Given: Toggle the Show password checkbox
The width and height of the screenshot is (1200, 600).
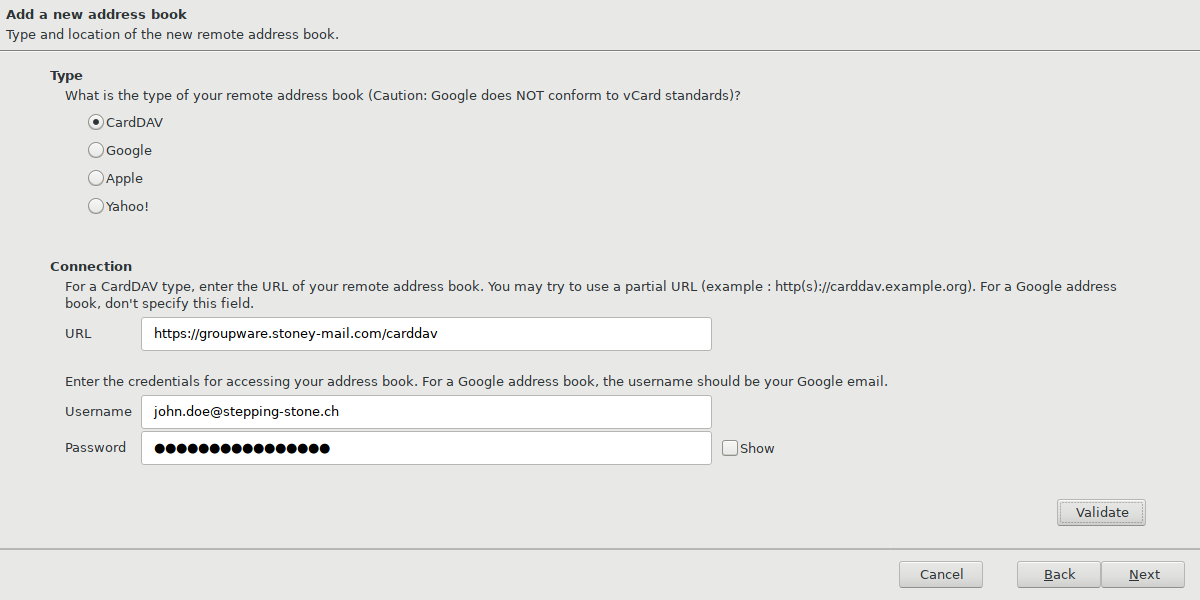Looking at the screenshot, I should tap(730, 449).
